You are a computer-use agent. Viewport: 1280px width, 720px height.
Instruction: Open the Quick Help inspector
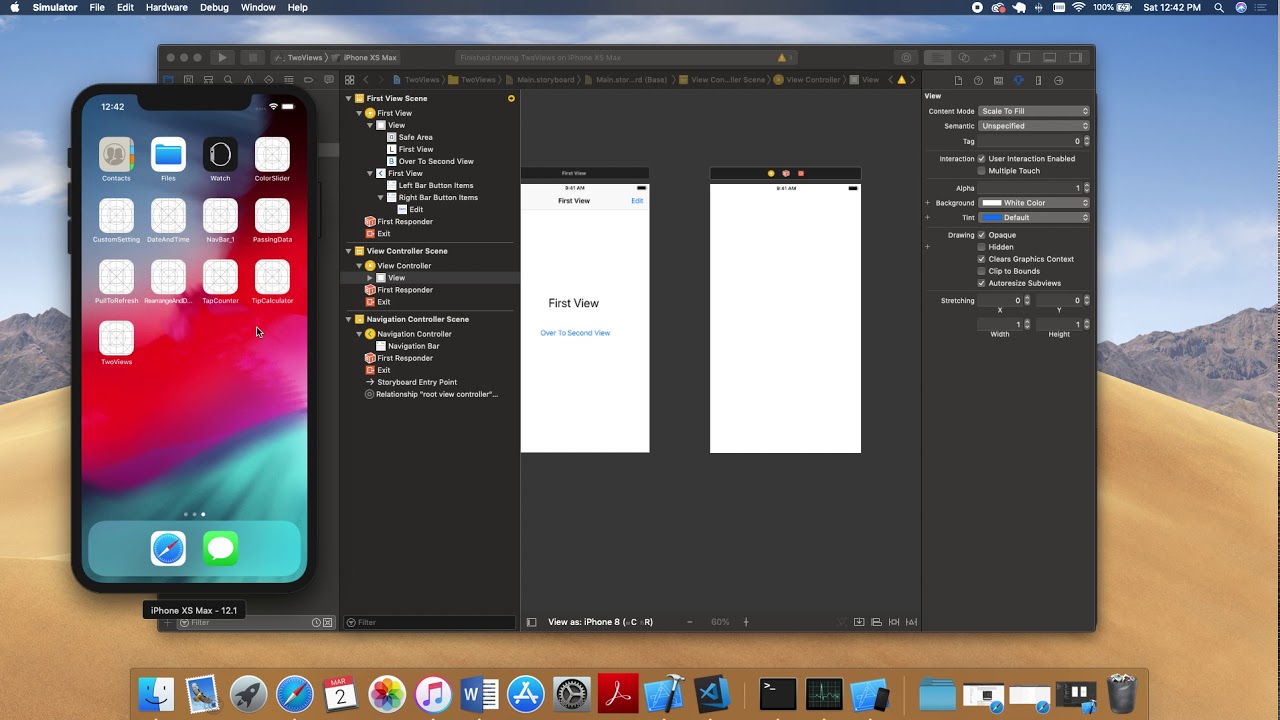point(978,80)
